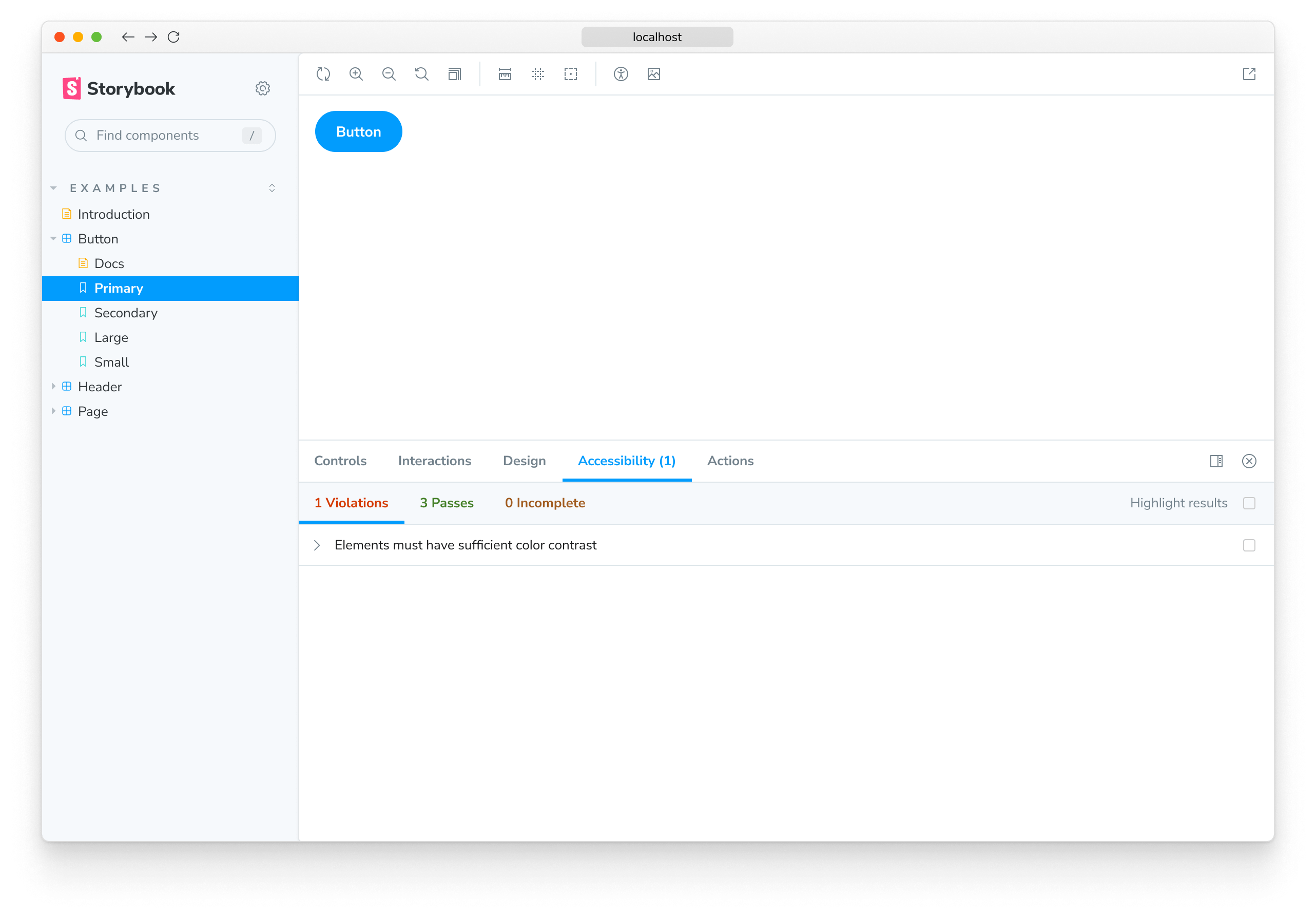Open the 3 Passes results tab
The image size is (1316, 914).
[447, 503]
